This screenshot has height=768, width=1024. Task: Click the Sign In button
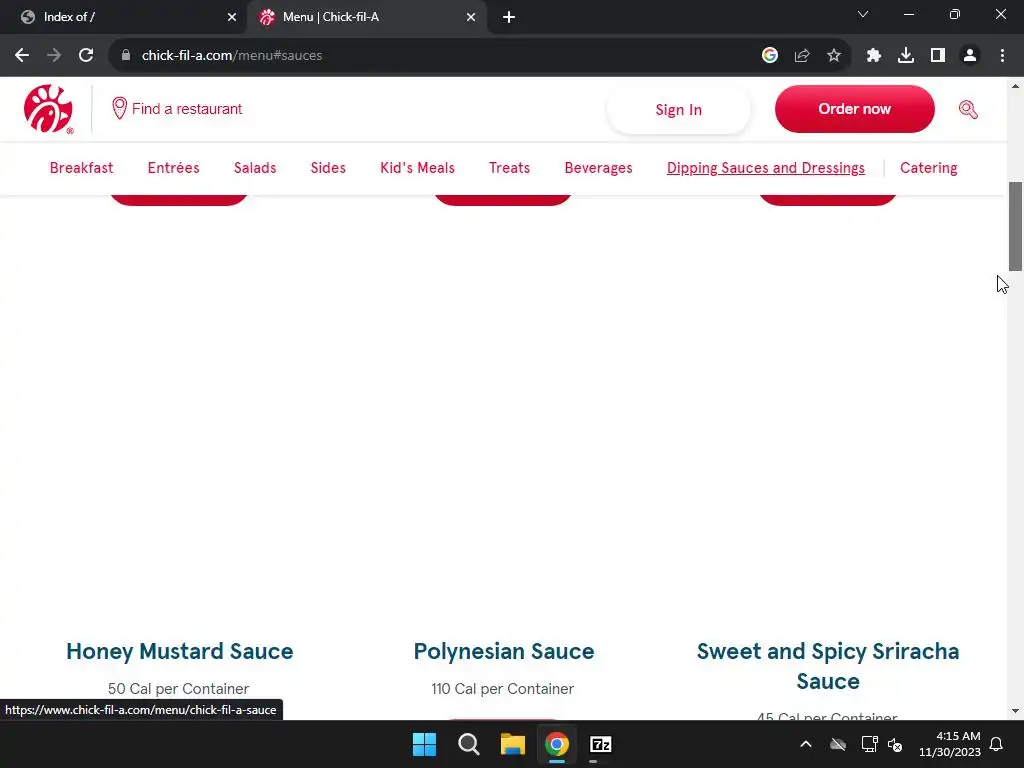tap(679, 110)
